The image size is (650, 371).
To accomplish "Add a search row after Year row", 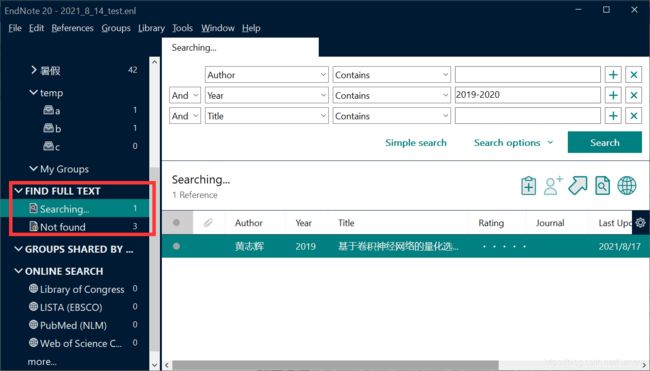I will (613, 95).
